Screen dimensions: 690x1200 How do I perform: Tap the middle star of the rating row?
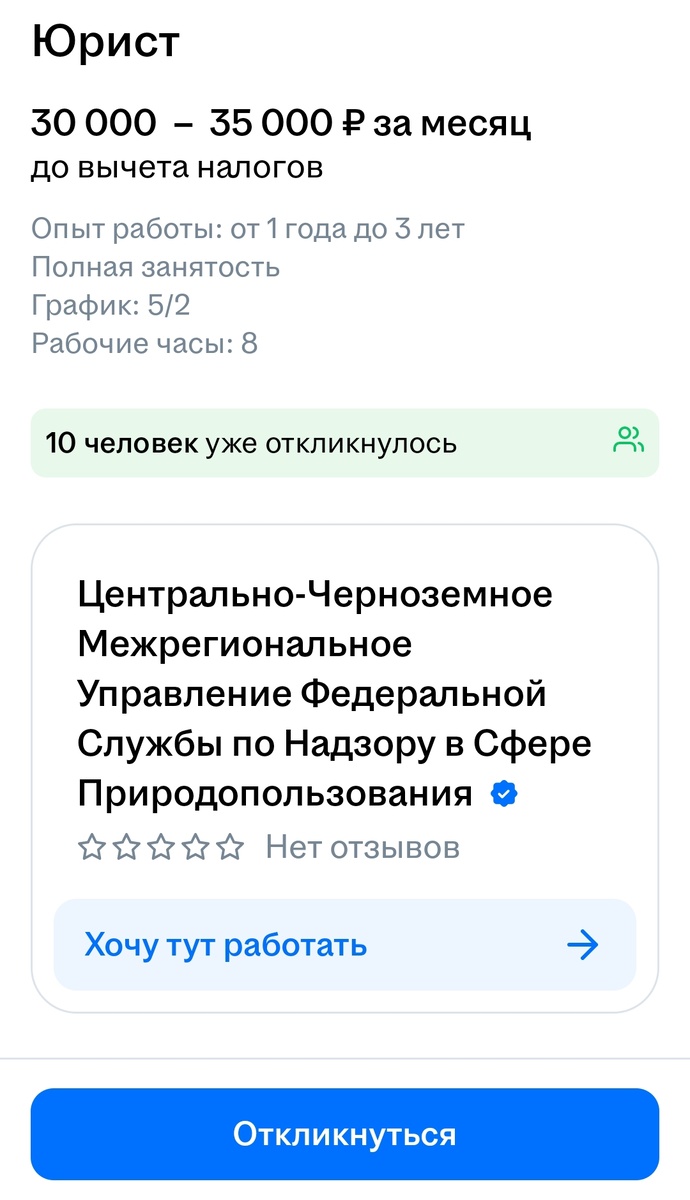pyautogui.click(x=161, y=846)
